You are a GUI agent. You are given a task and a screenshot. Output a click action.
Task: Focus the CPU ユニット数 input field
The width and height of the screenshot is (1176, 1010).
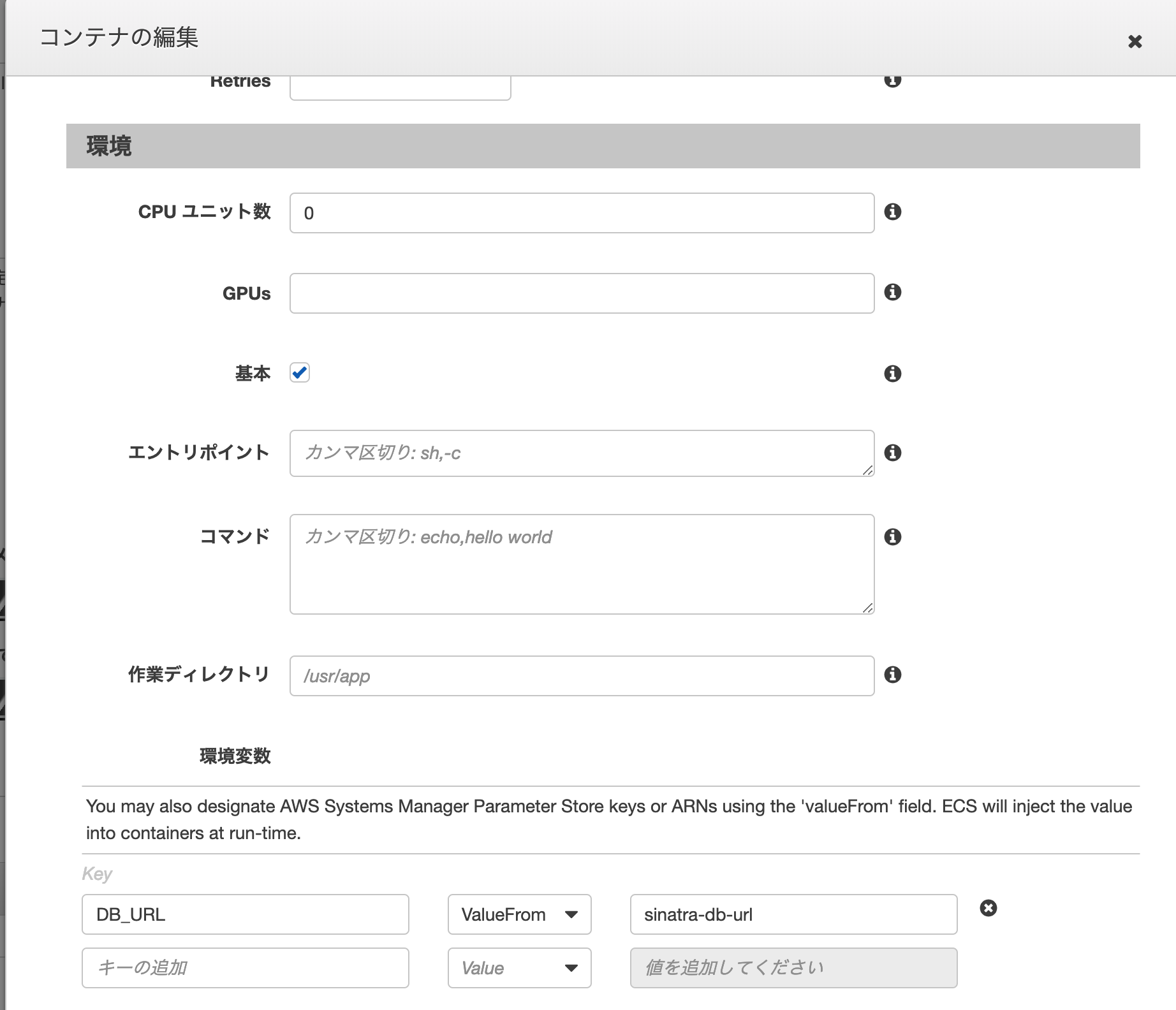[x=582, y=213]
